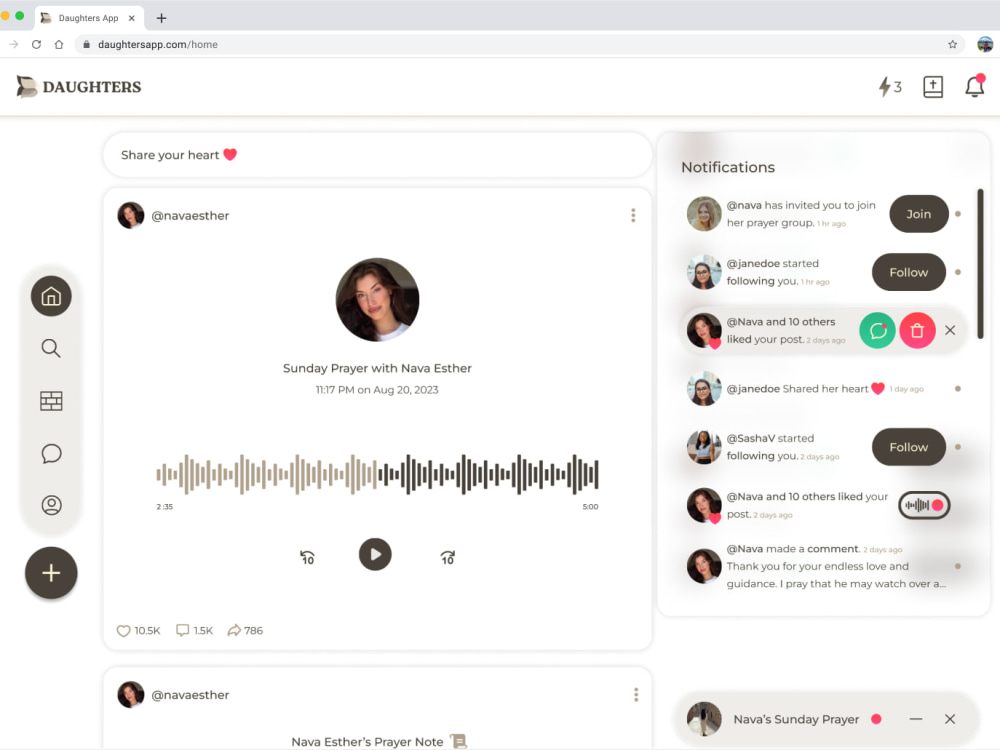Open options menu on Prayer Note post
Viewport: 1000px width, 750px height.
(636, 695)
